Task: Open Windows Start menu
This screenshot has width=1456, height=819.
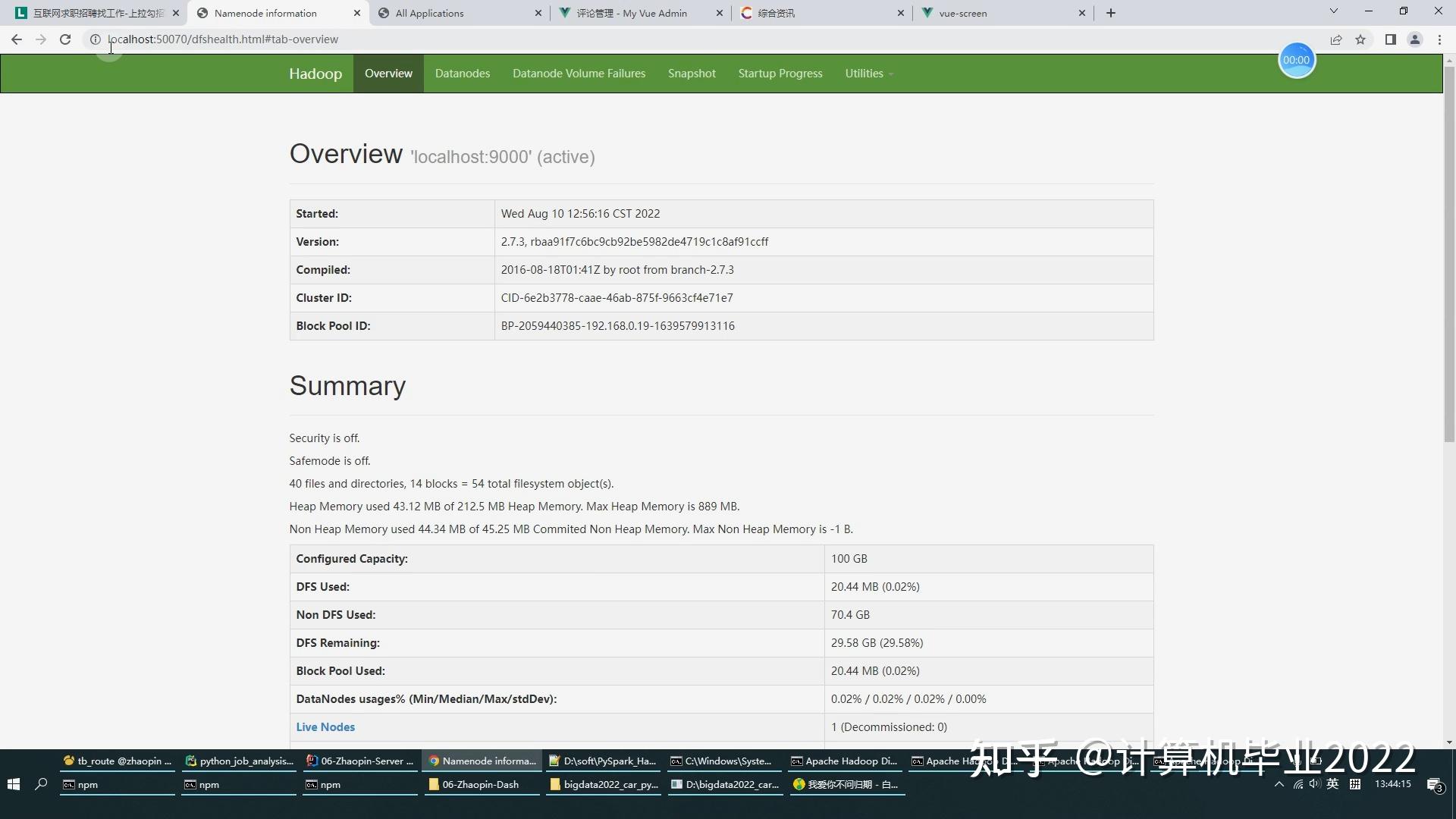Action: (14, 784)
